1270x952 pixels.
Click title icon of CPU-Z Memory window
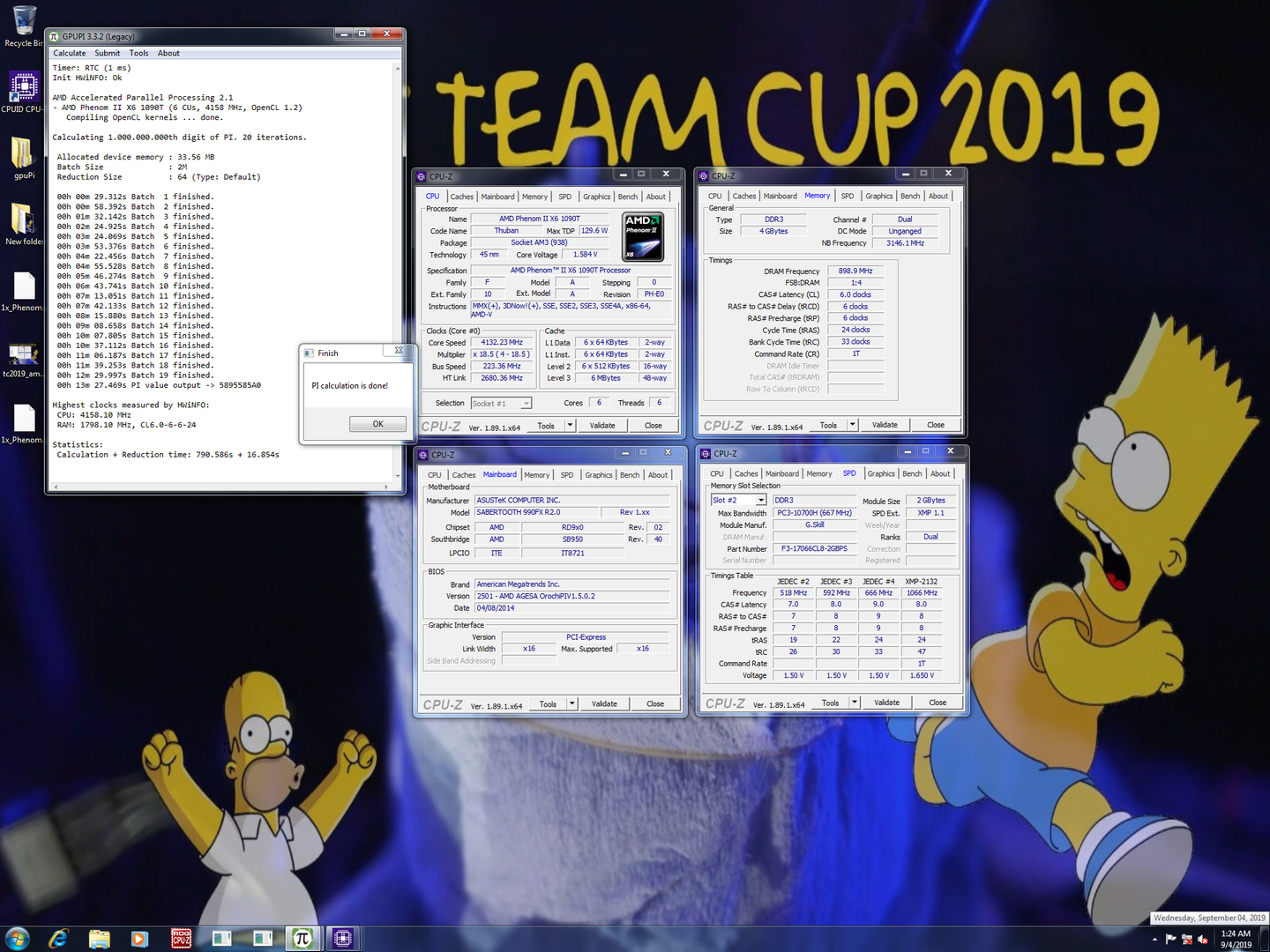coord(705,175)
